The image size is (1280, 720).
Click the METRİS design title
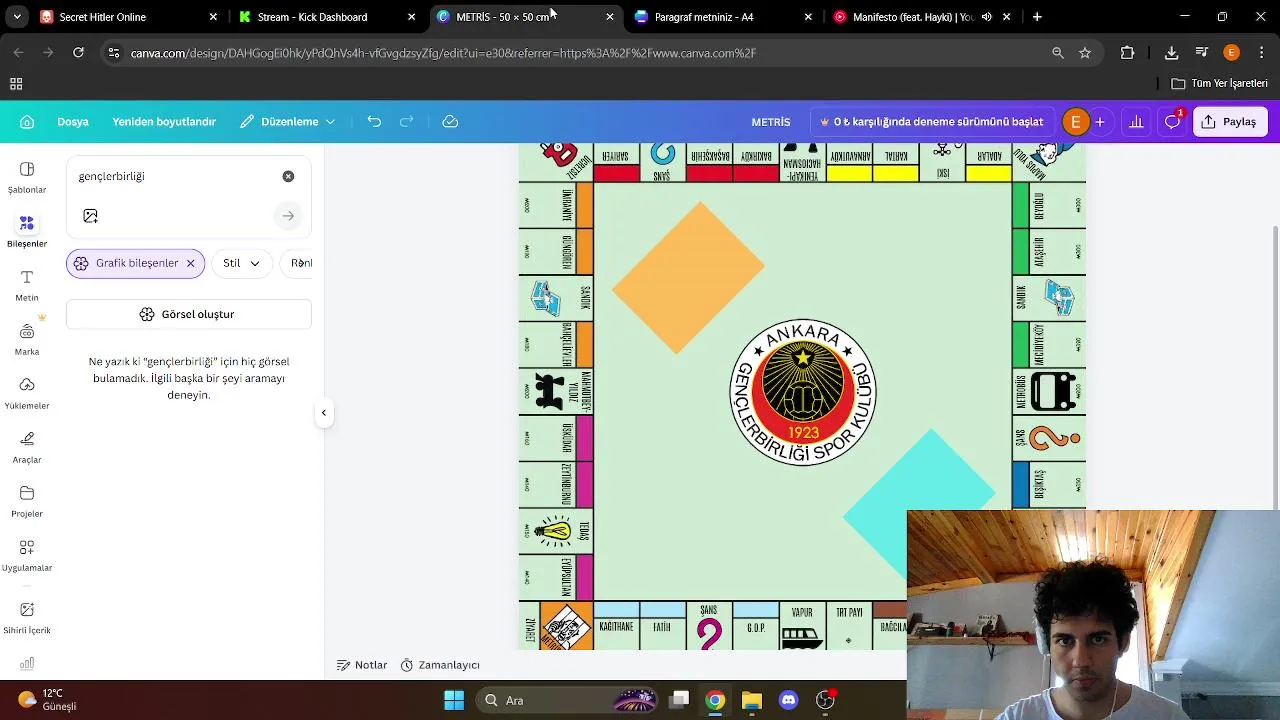771,122
